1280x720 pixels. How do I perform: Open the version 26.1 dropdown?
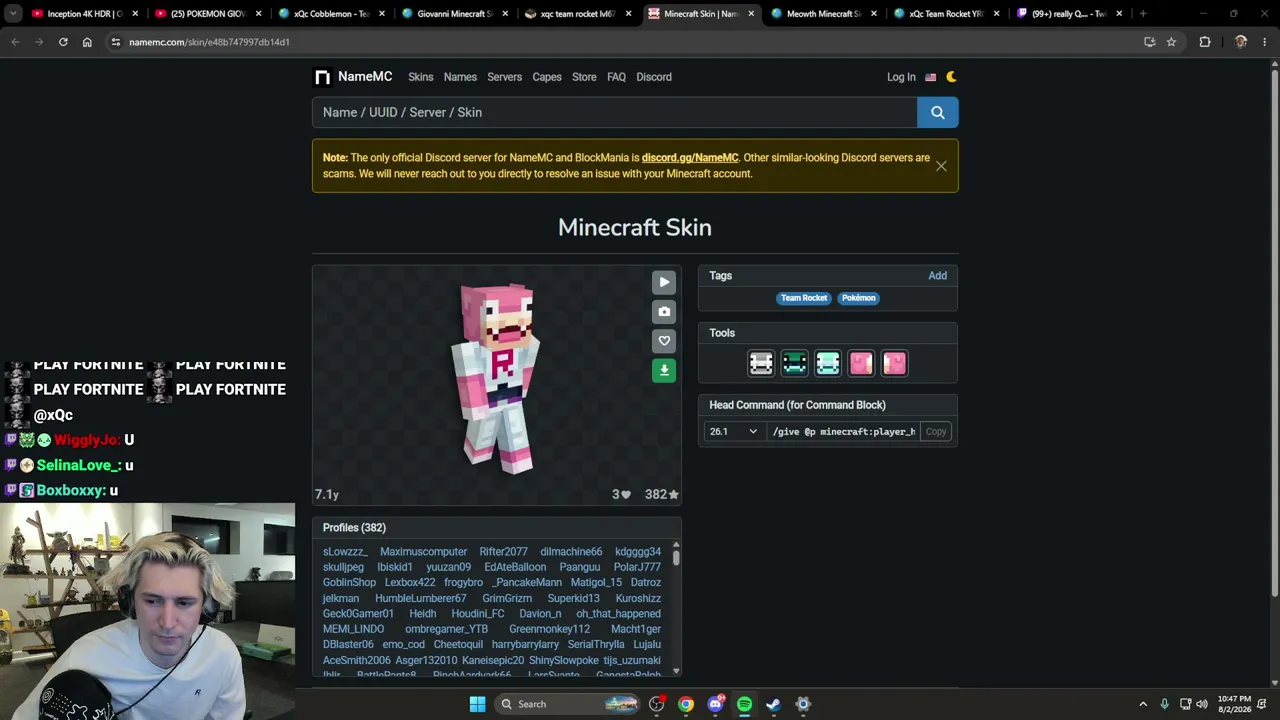coord(733,432)
